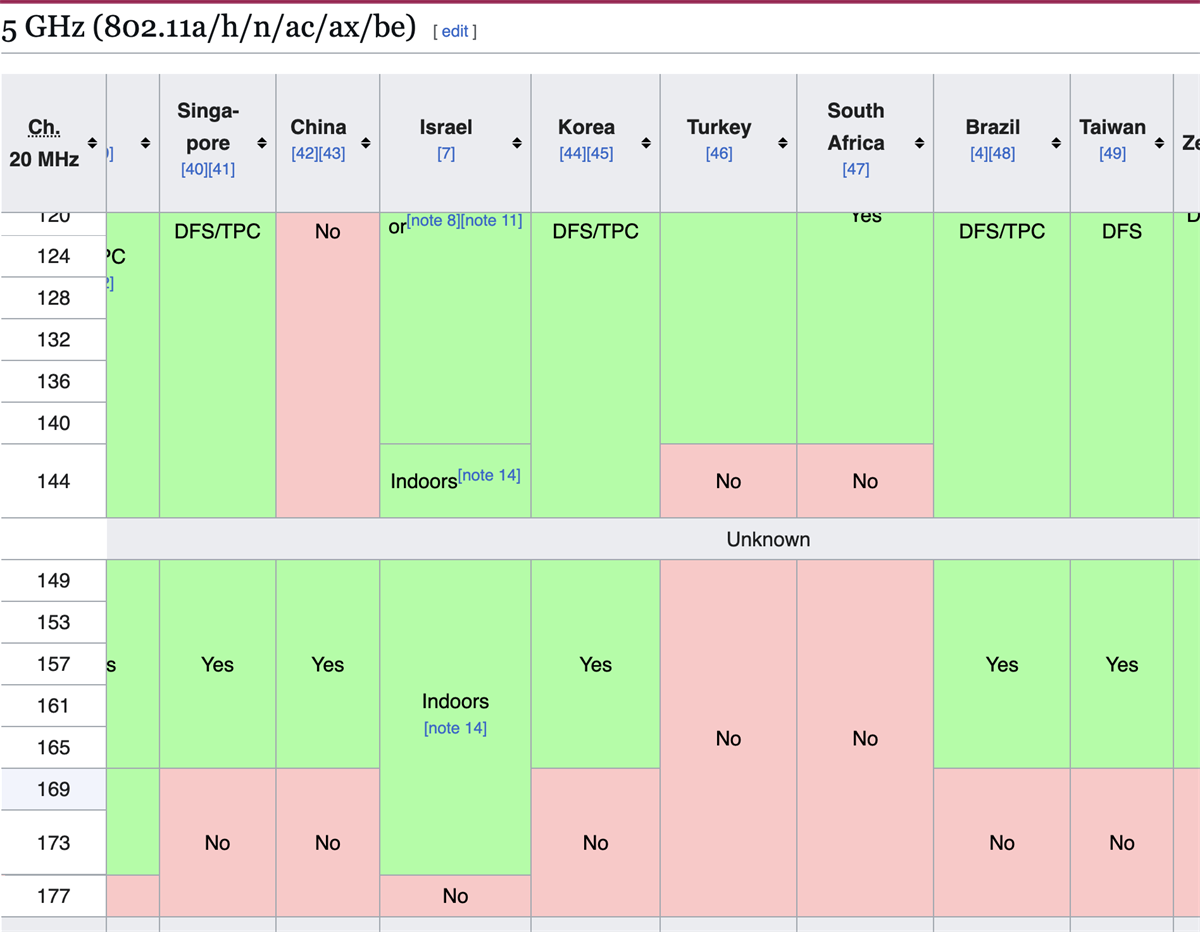Sort table by Turkey column arrows
Viewport: 1200px width, 932px height.
point(783,143)
